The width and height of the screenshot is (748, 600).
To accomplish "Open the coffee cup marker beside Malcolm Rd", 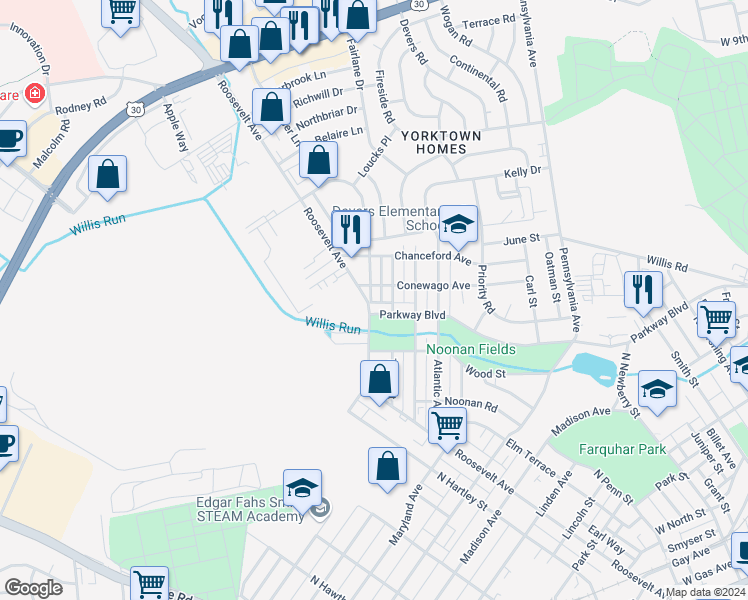I will 8,140.
